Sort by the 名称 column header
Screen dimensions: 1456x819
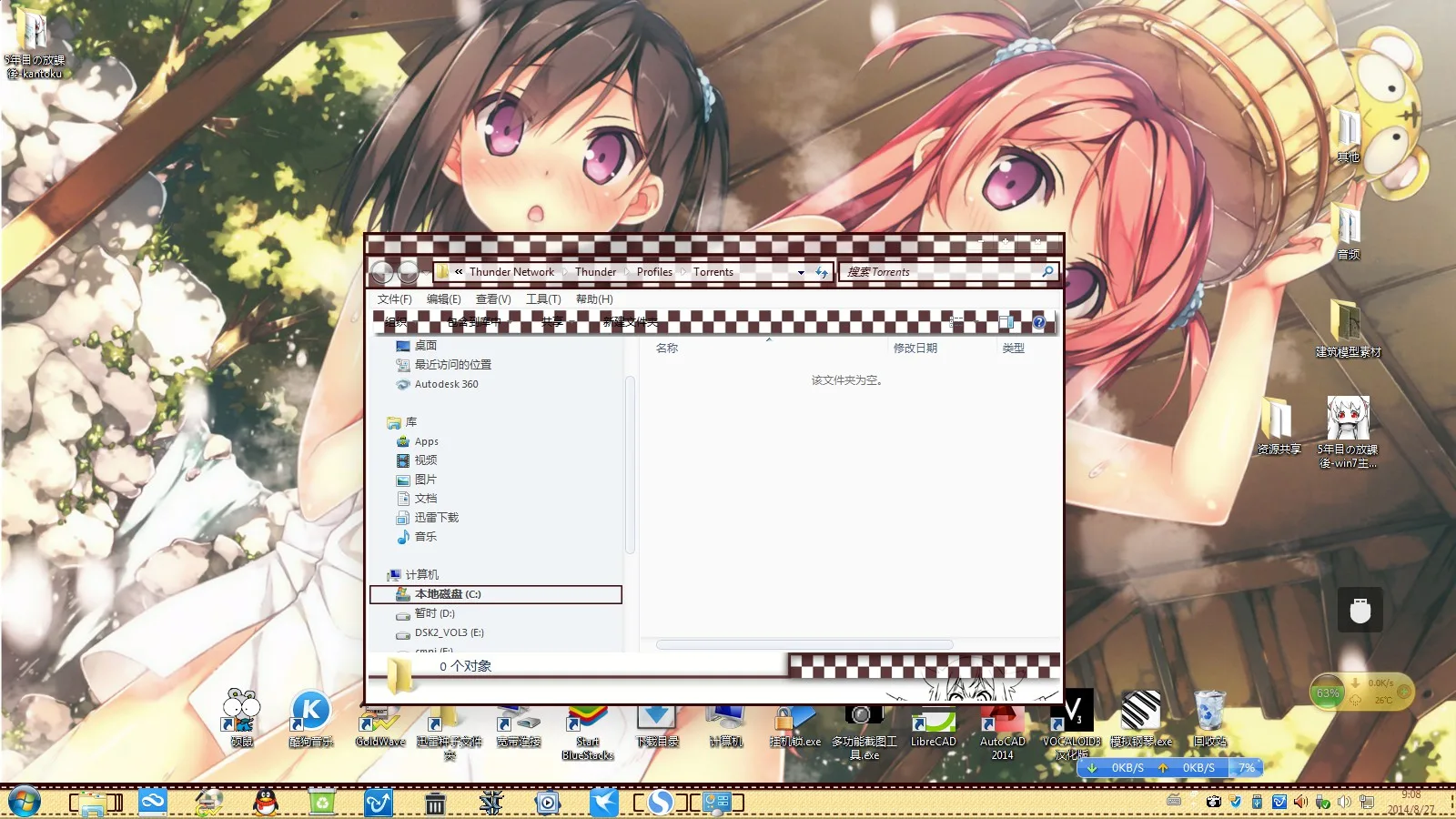click(667, 348)
